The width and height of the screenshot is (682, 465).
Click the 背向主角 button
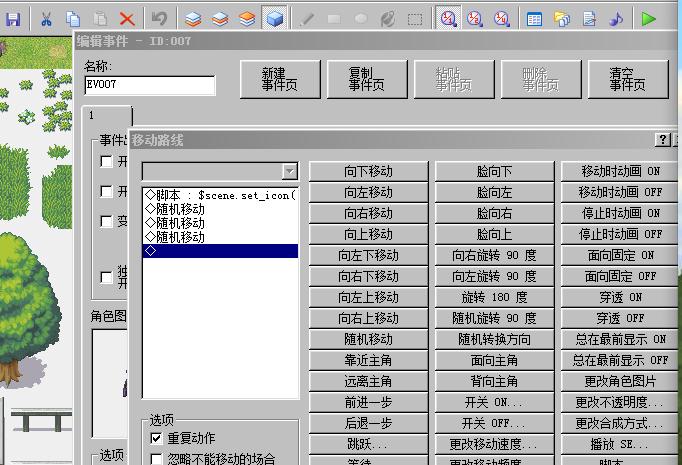495,381
